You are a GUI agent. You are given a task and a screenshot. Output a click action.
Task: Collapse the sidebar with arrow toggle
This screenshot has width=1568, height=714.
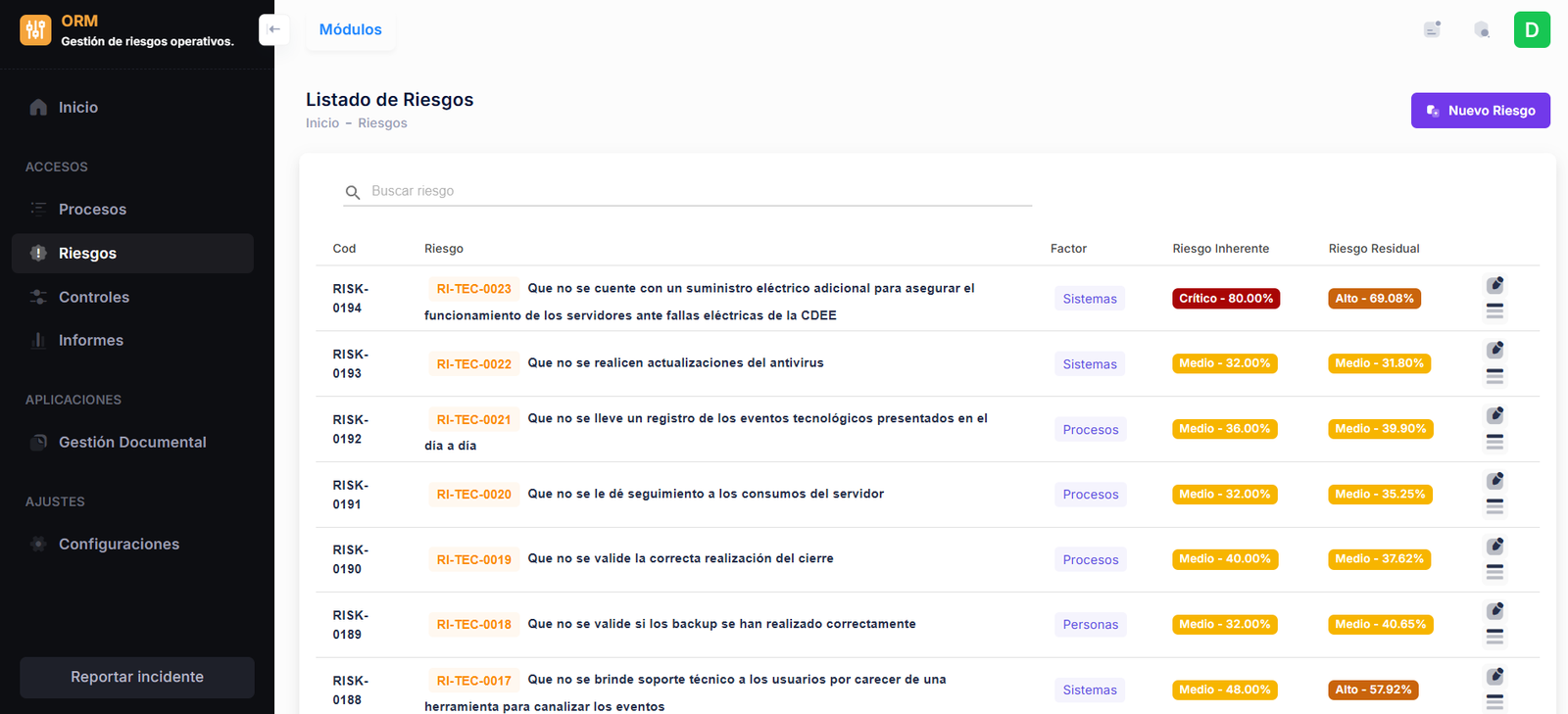click(274, 29)
